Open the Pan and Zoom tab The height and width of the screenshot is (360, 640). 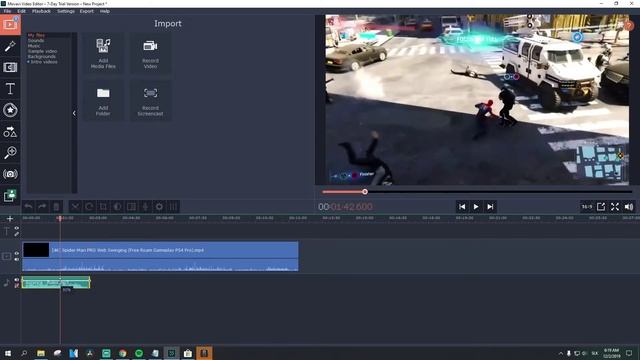pos(10,153)
